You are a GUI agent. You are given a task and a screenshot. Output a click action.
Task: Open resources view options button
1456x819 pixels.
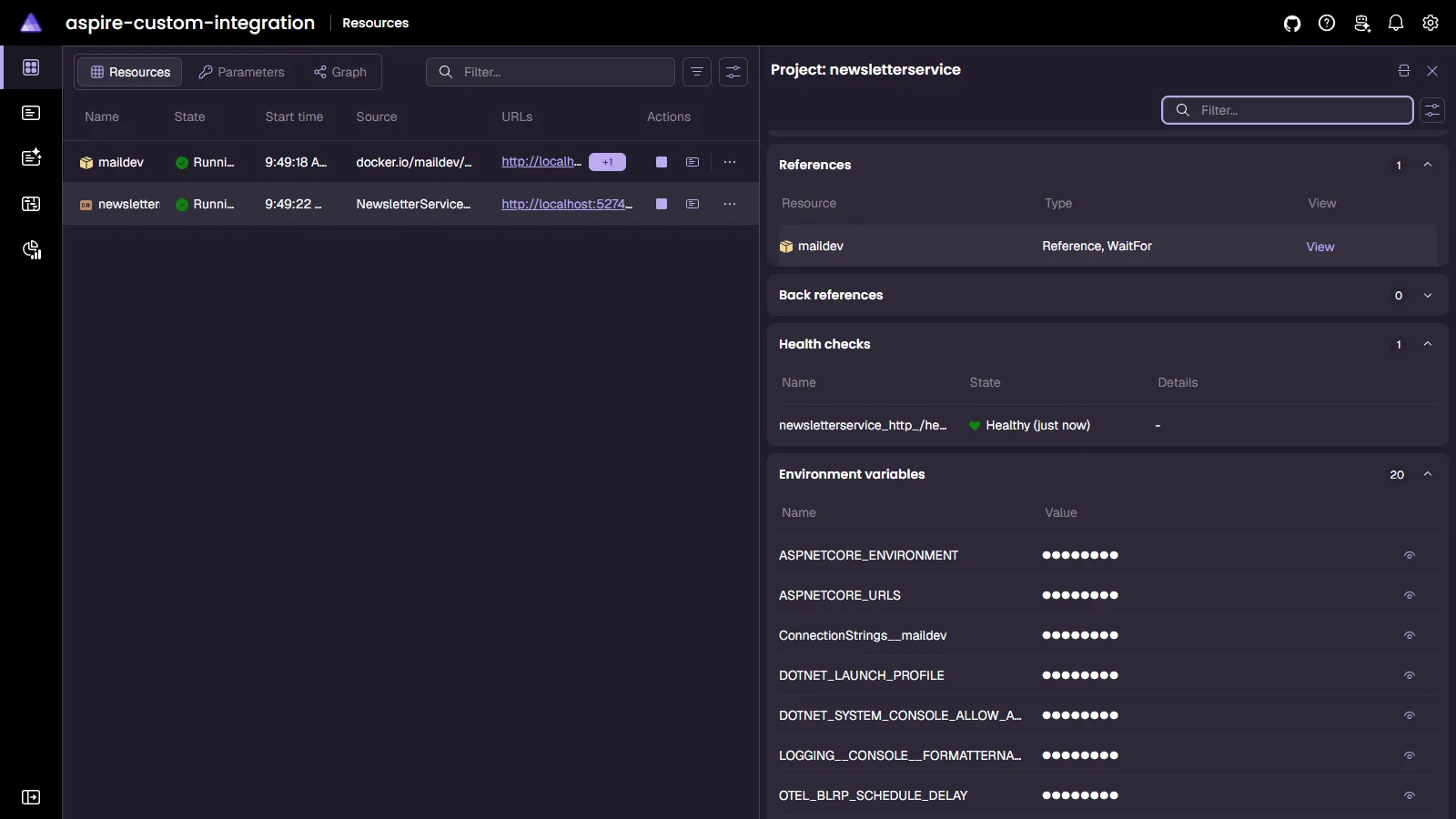coord(733,72)
